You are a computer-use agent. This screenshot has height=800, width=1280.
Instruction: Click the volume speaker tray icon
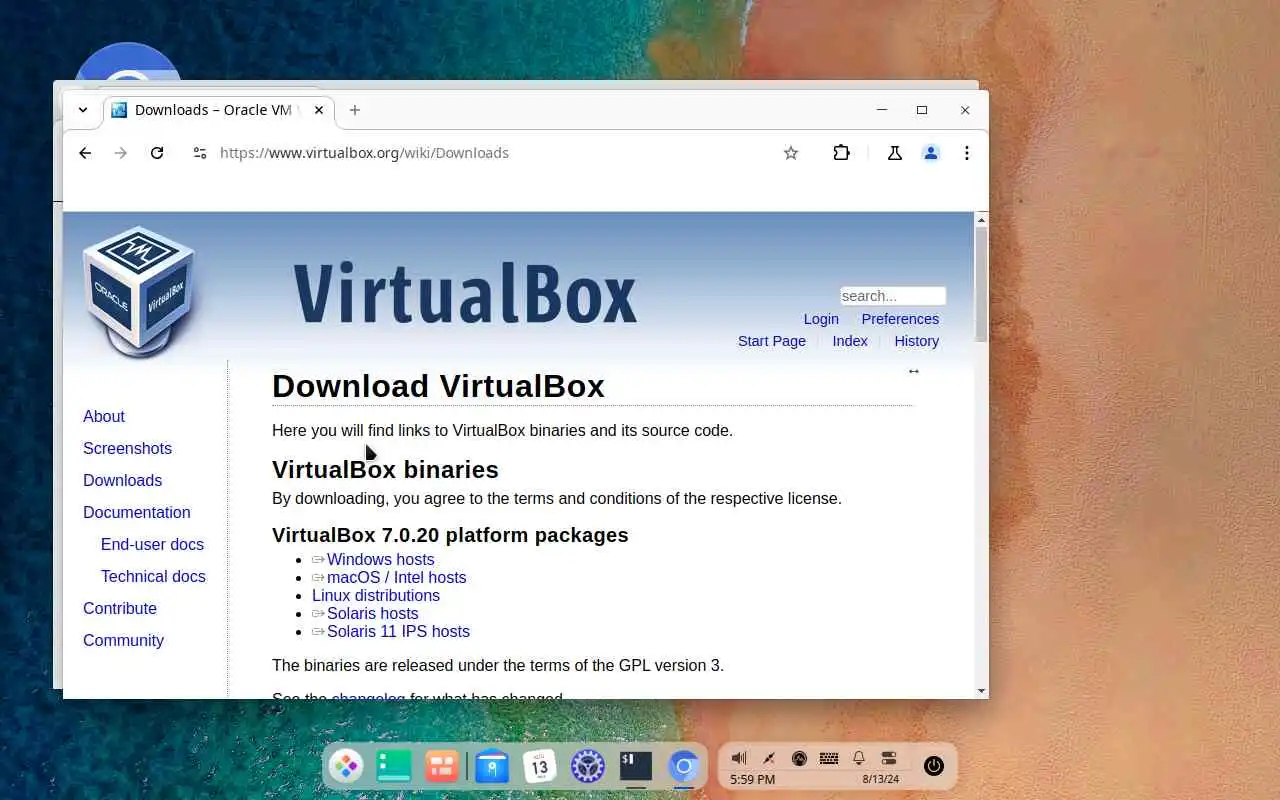(x=739, y=758)
